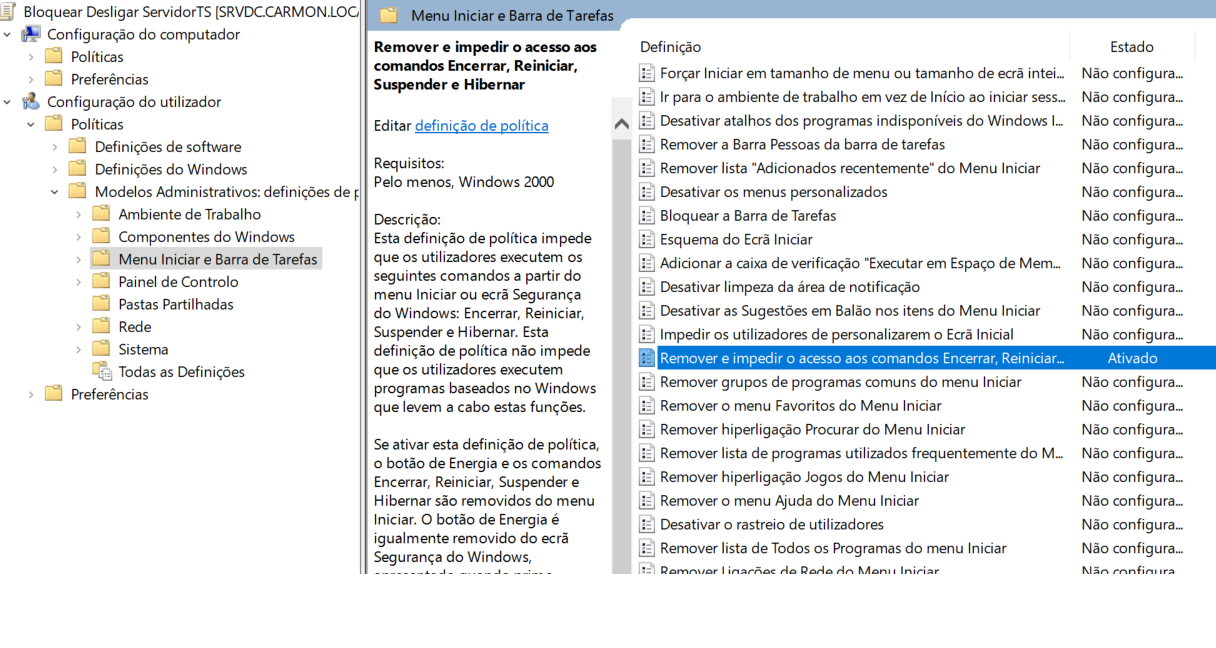Expand Definições de software node
1216x648 pixels.
click(x=55, y=147)
